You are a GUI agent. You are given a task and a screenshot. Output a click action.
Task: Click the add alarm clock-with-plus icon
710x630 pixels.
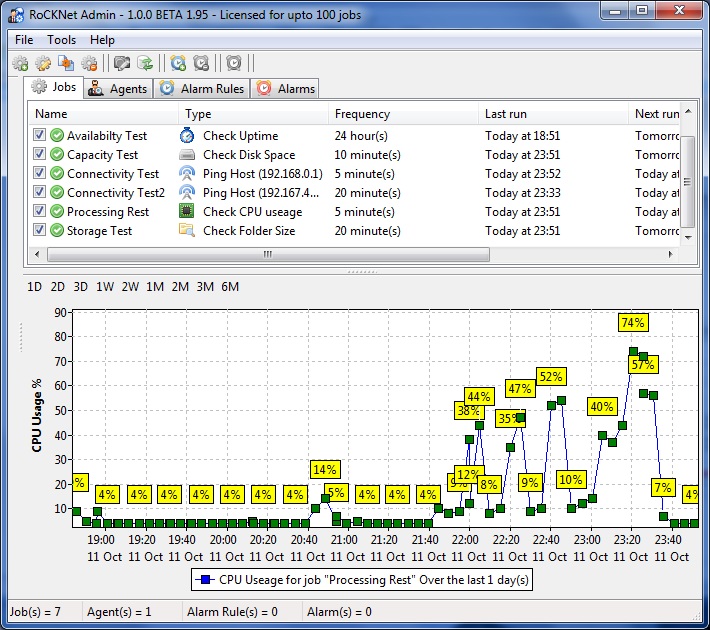pos(178,63)
